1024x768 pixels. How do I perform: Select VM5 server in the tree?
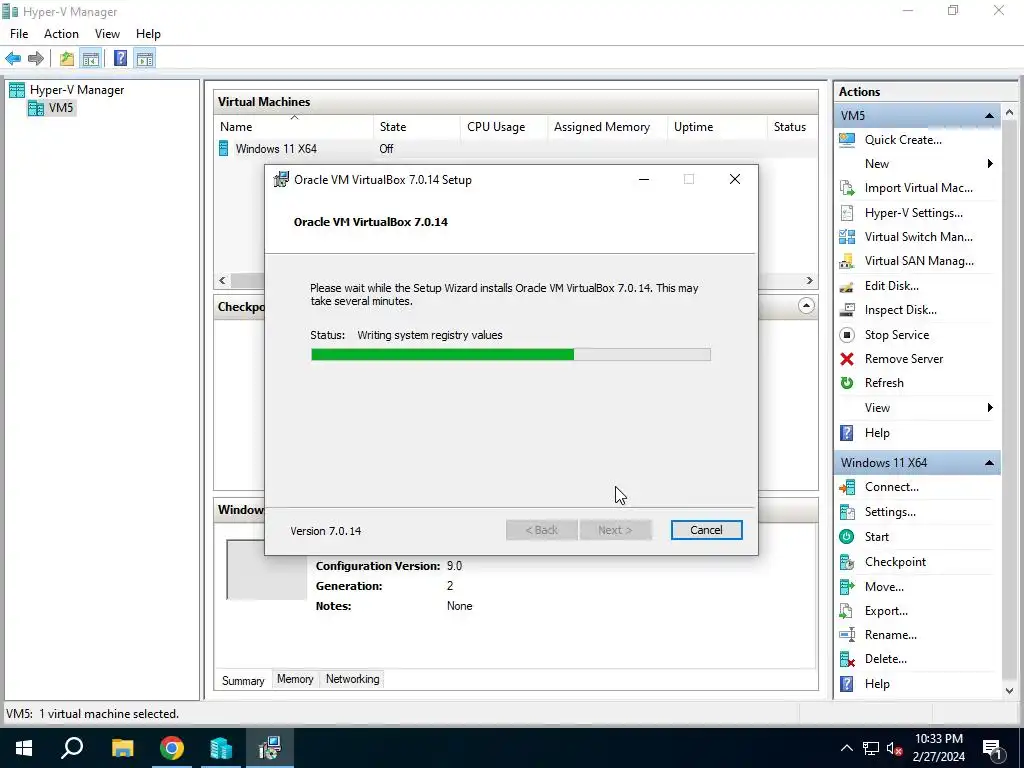[61, 108]
